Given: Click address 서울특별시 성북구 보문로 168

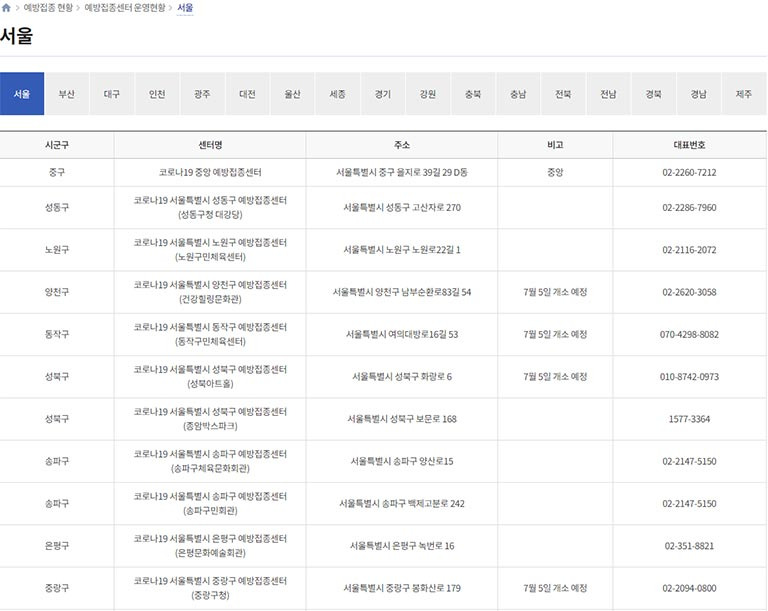Looking at the screenshot, I should 402,419.
